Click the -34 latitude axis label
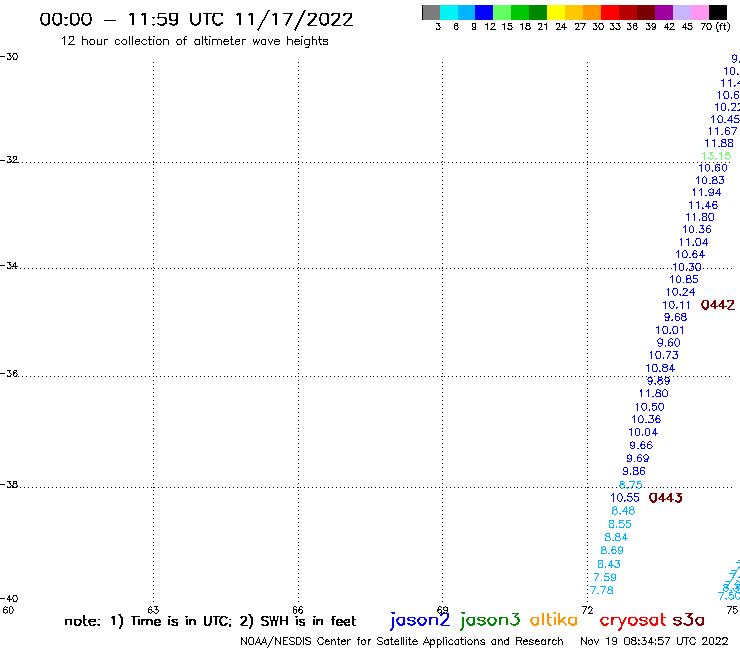 [9, 266]
